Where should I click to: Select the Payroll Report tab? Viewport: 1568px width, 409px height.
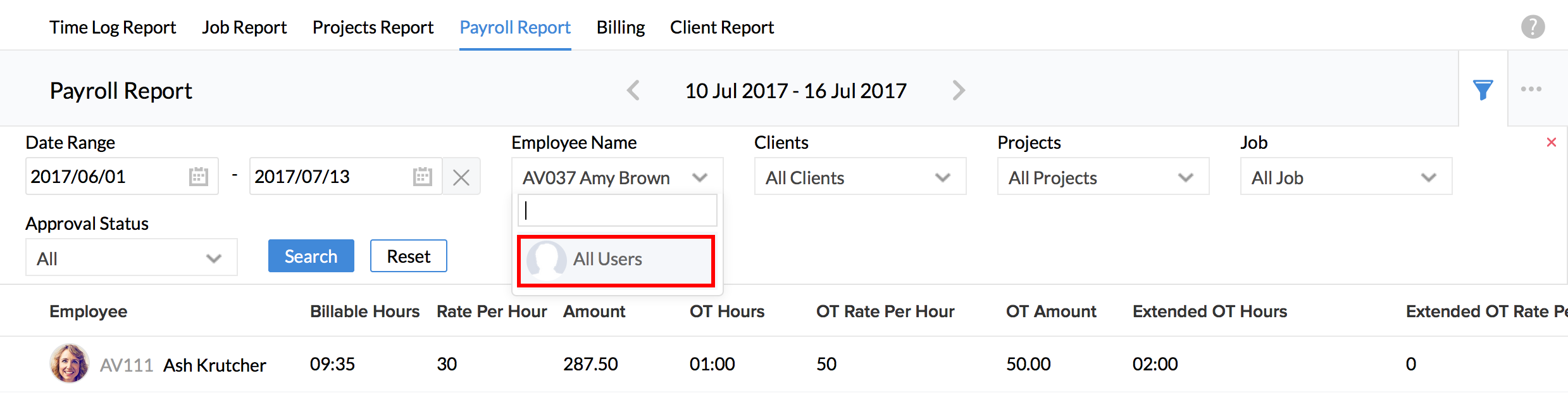pyautogui.click(x=515, y=27)
